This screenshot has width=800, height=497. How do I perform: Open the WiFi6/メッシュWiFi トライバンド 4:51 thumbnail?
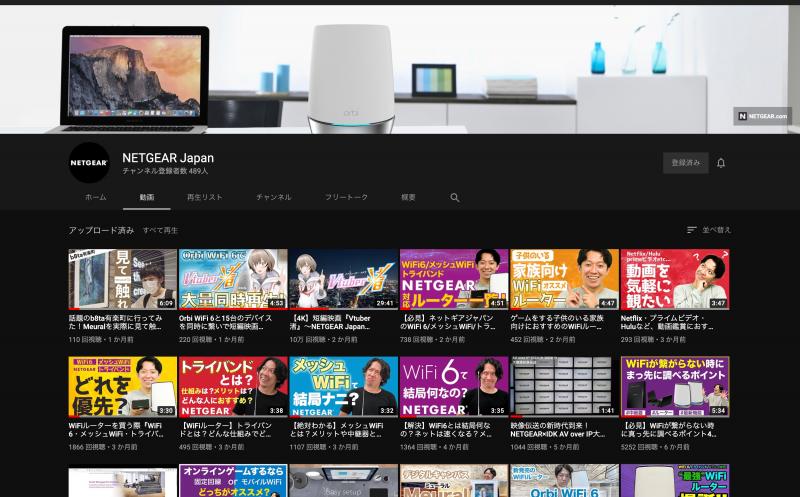(x=454, y=279)
